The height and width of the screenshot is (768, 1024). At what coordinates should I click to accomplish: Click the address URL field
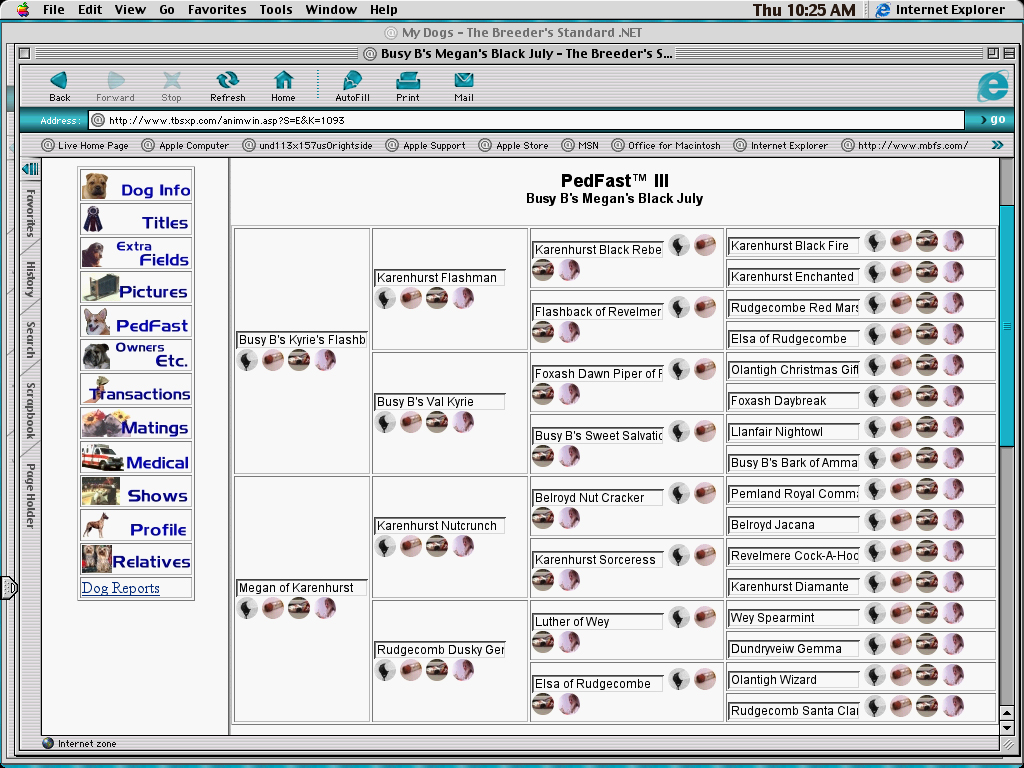point(530,120)
